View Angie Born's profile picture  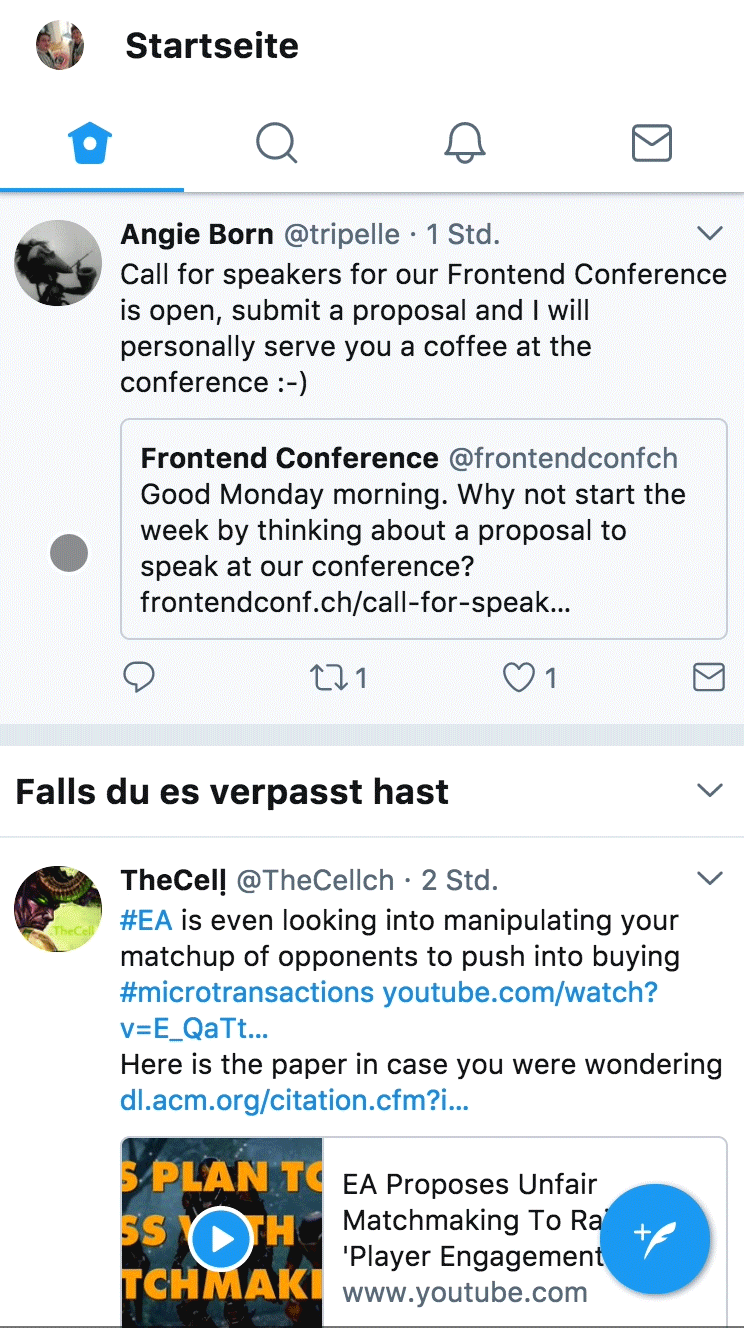tap(58, 263)
